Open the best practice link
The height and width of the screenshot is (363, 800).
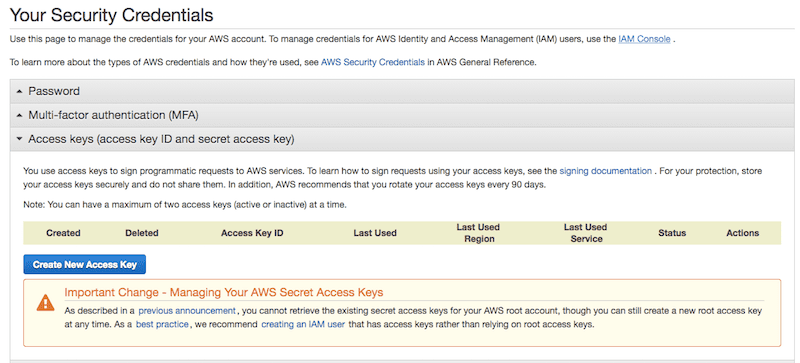[162, 324]
